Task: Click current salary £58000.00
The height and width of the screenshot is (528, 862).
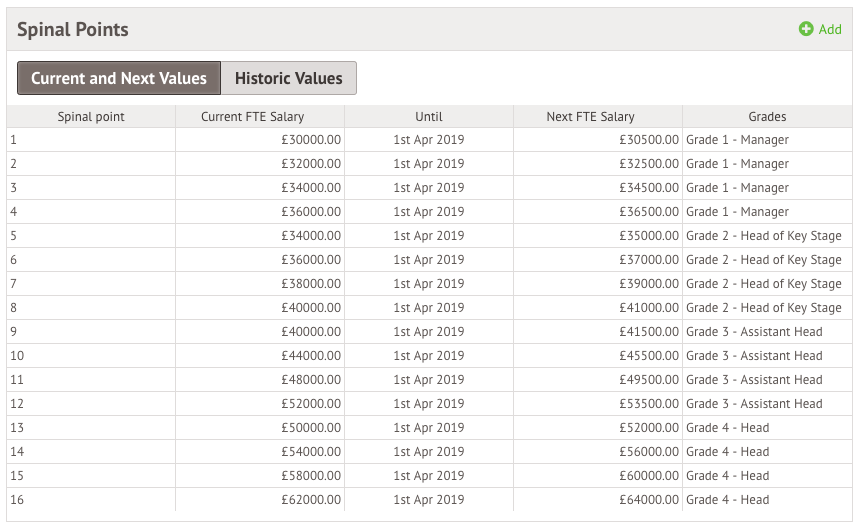Action: click(x=311, y=476)
